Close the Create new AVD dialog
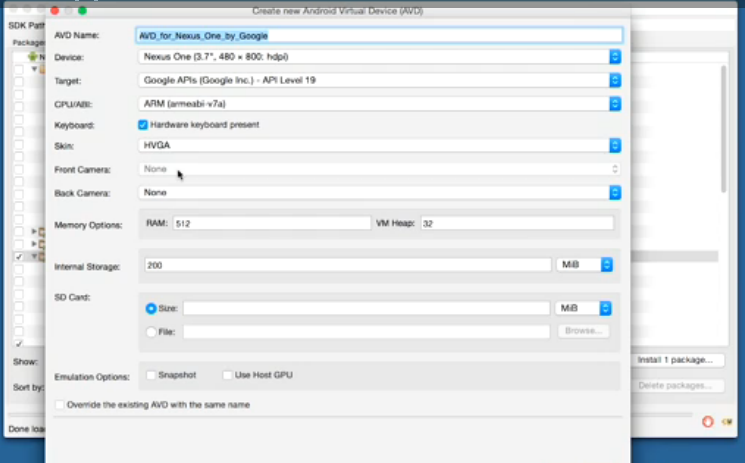 (x=55, y=10)
